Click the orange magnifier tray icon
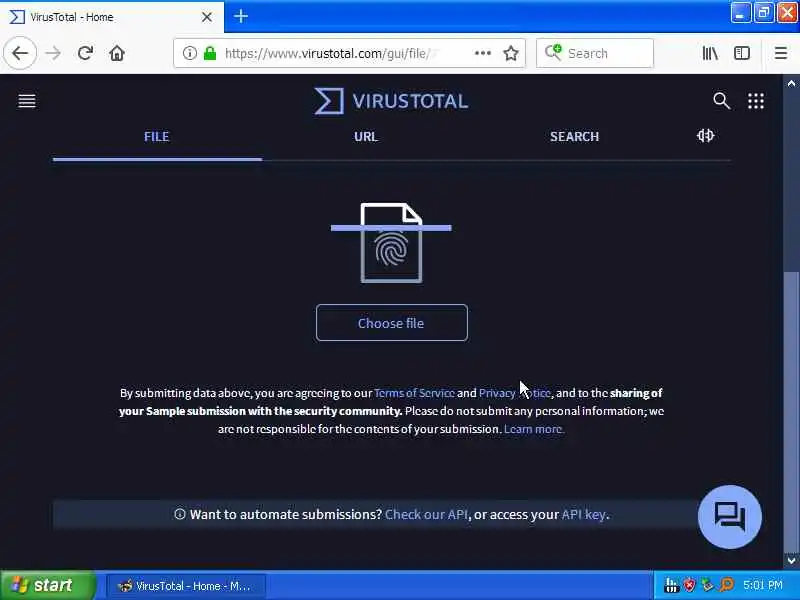This screenshot has height=600, width=800. pos(727,585)
